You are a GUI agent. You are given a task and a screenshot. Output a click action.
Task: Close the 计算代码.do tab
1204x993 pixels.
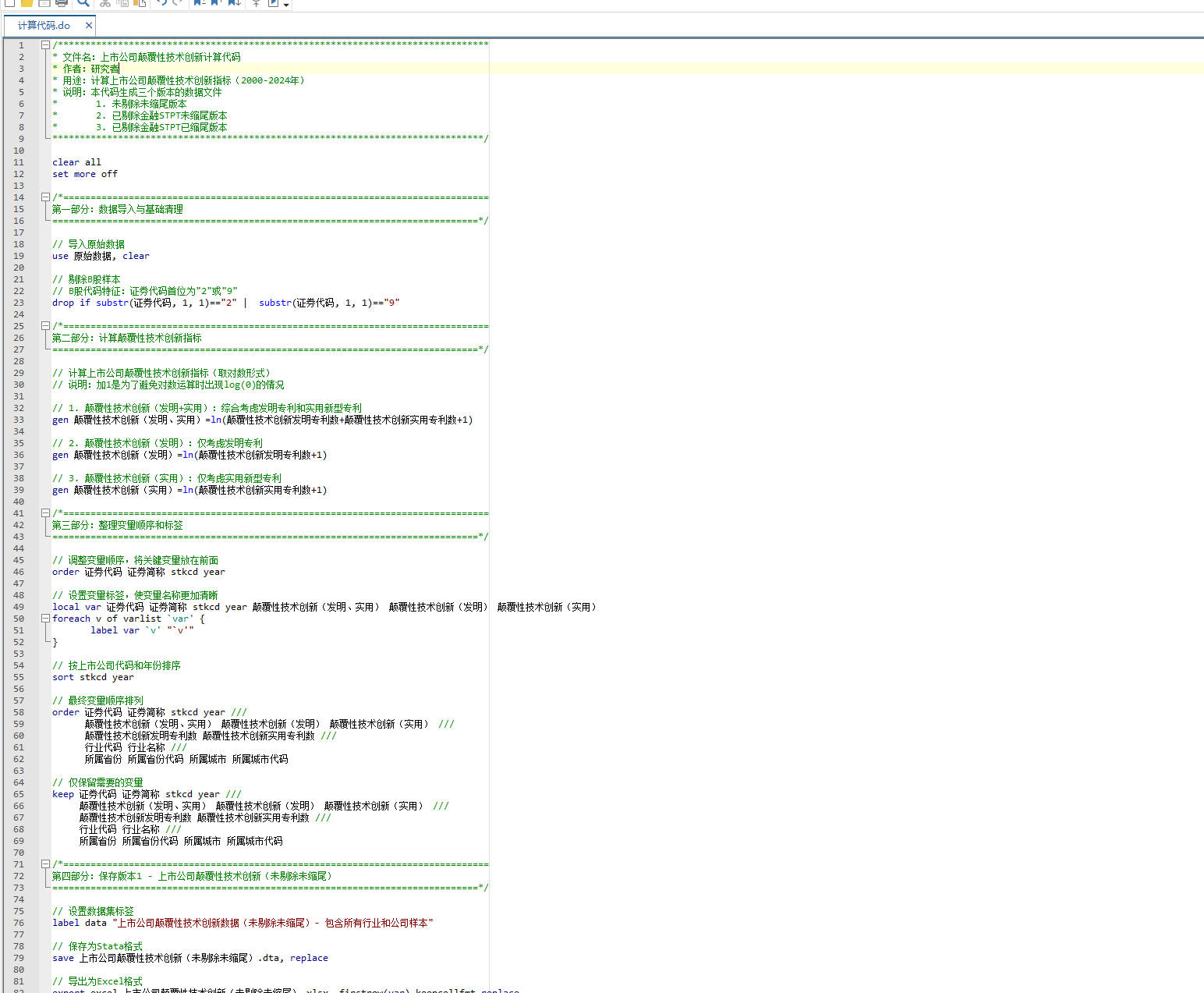click(89, 26)
